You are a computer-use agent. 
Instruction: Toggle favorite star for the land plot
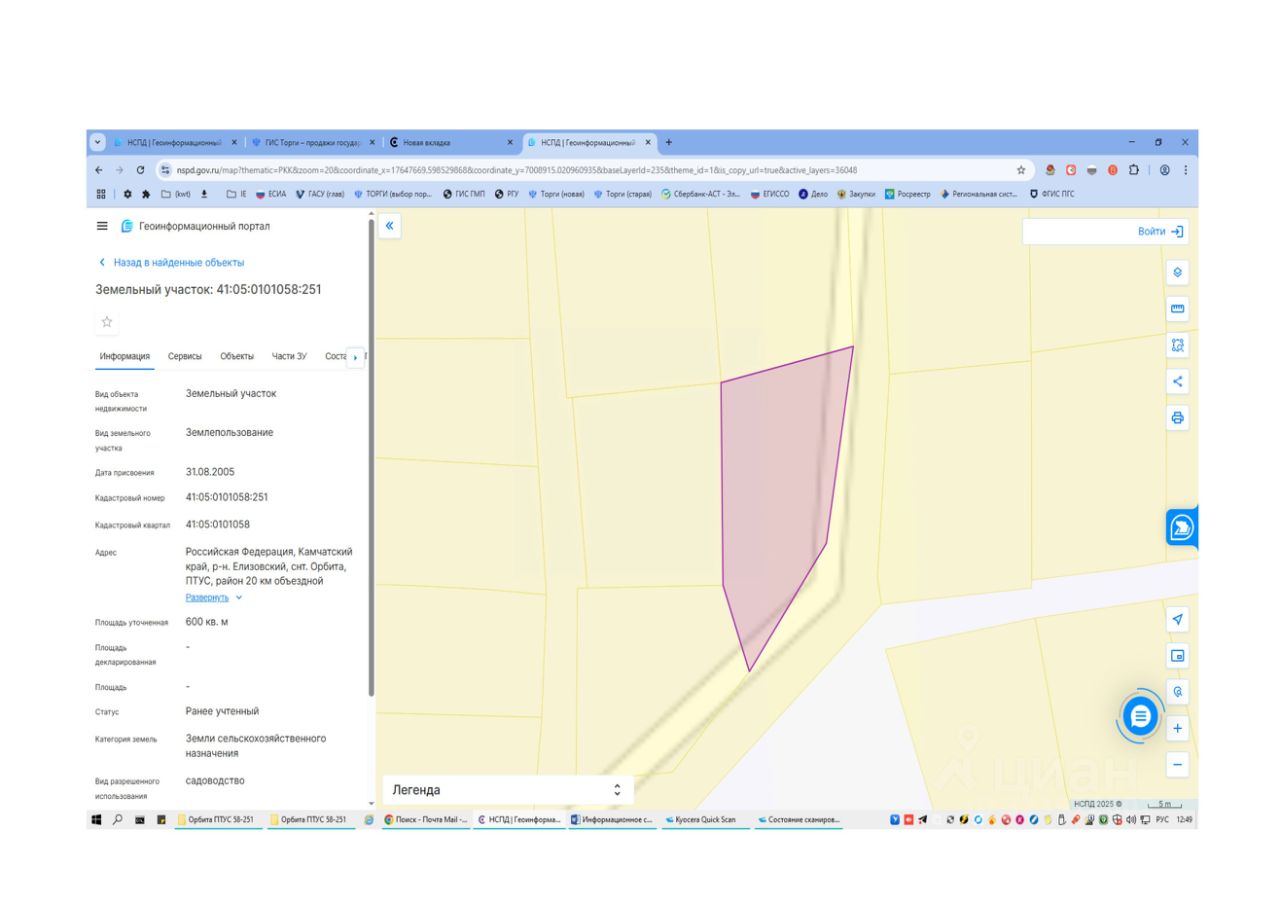107,322
